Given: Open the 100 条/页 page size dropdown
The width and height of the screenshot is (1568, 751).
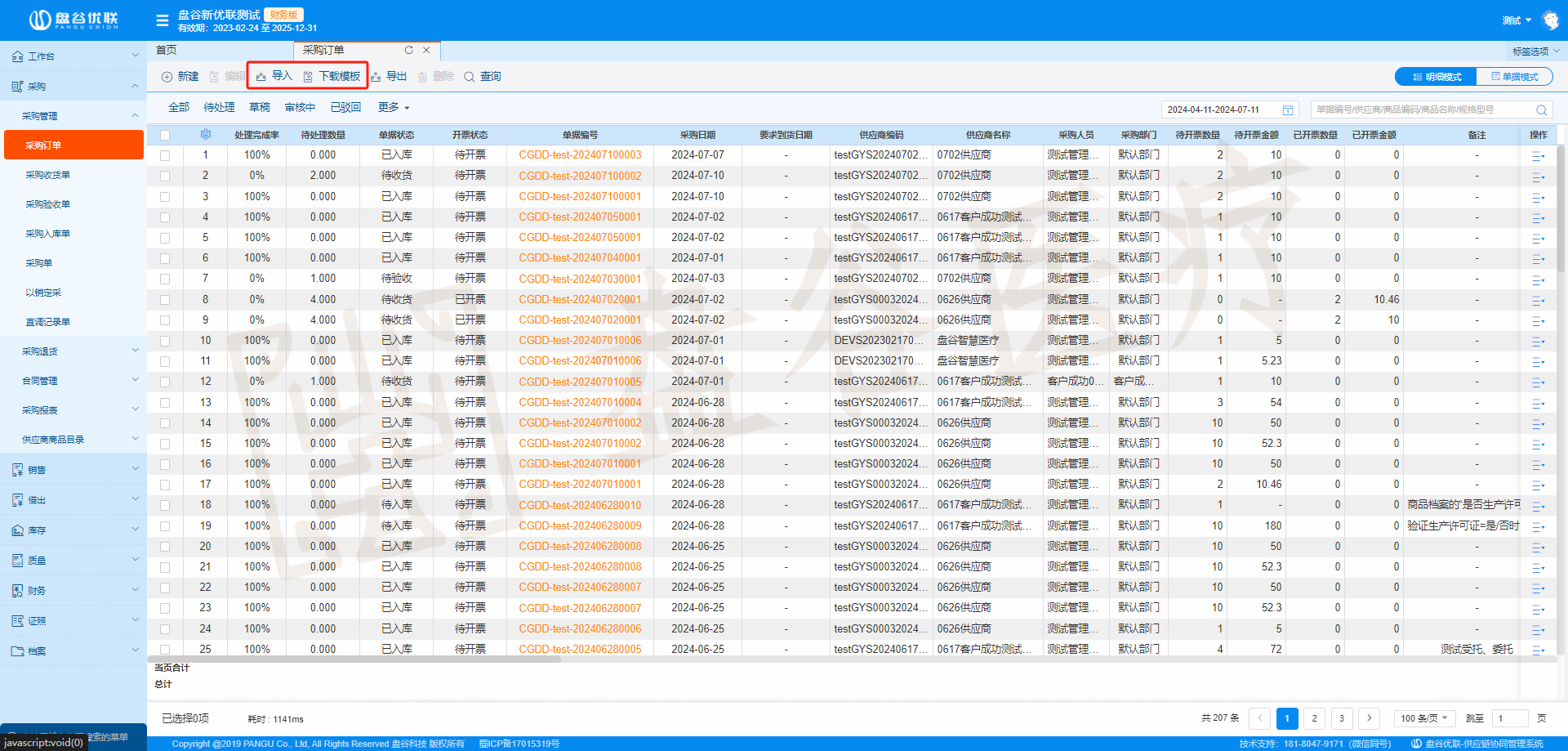Looking at the screenshot, I should (x=1424, y=718).
